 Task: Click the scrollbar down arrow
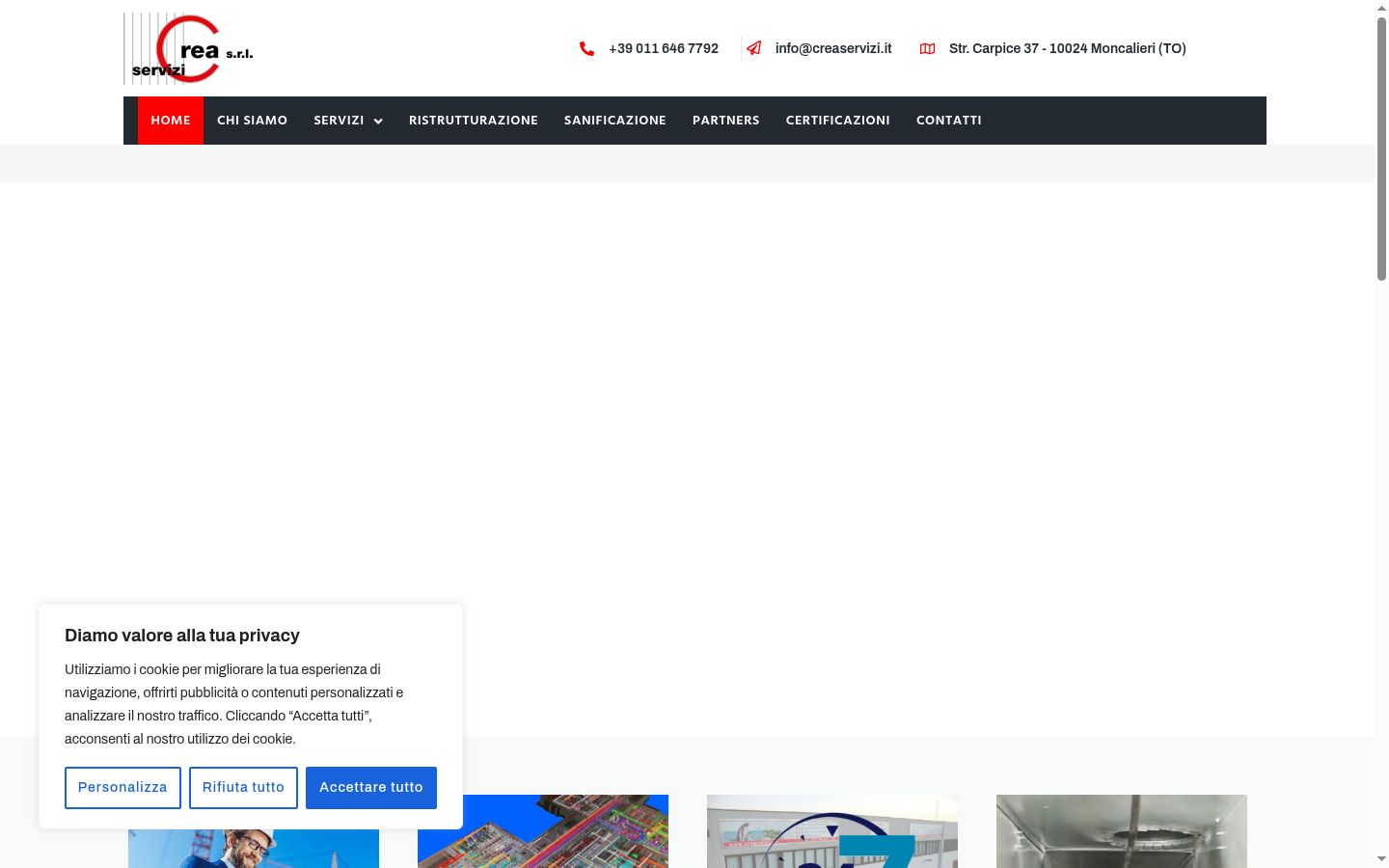tap(1381, 858)
